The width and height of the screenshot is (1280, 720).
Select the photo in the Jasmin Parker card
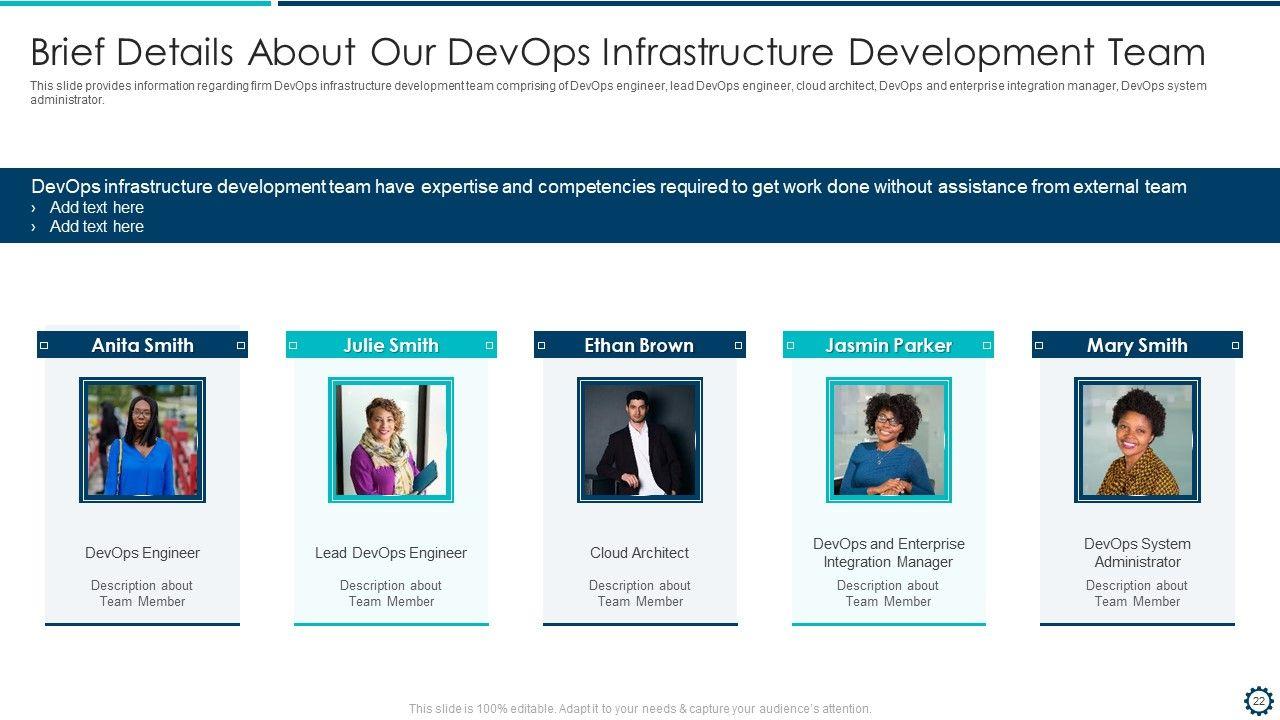[x=888, y=440]
